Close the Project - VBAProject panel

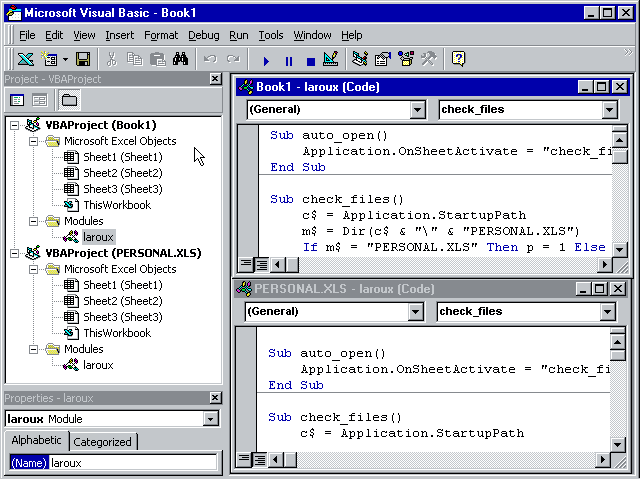[x=215, y=79]
